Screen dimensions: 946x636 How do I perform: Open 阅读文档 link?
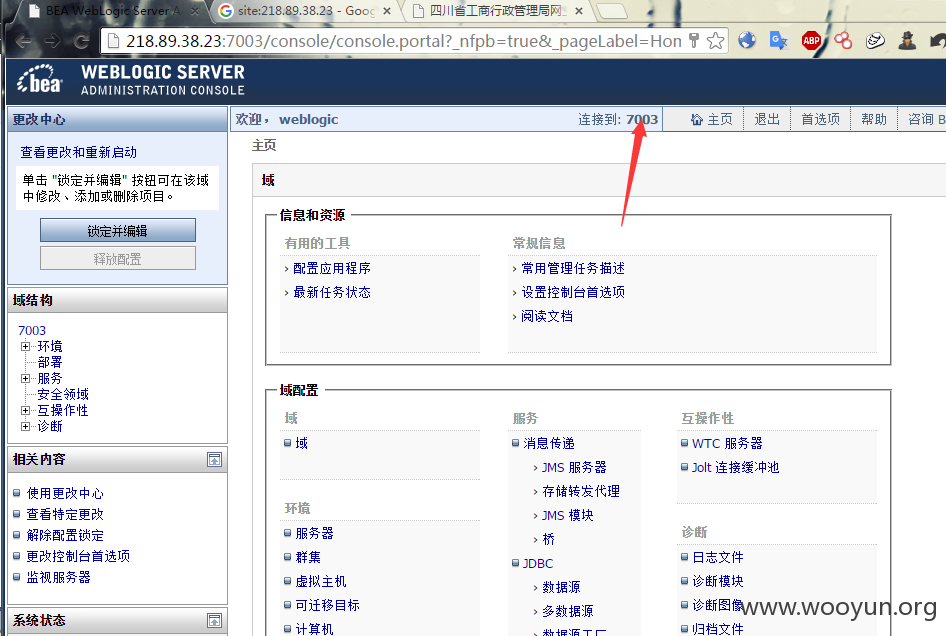coord(547,316)
